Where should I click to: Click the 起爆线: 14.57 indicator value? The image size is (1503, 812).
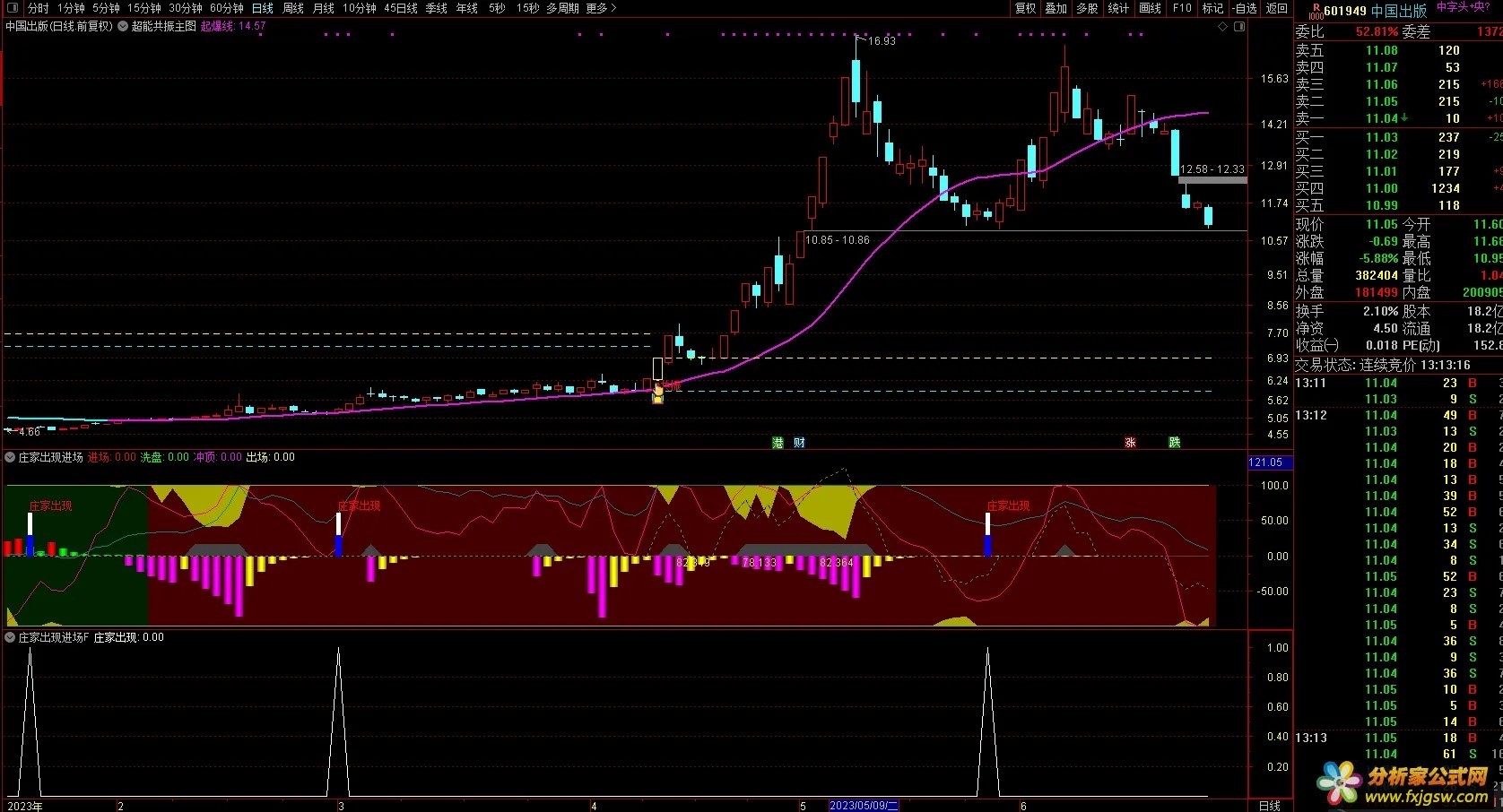(233, 26)
